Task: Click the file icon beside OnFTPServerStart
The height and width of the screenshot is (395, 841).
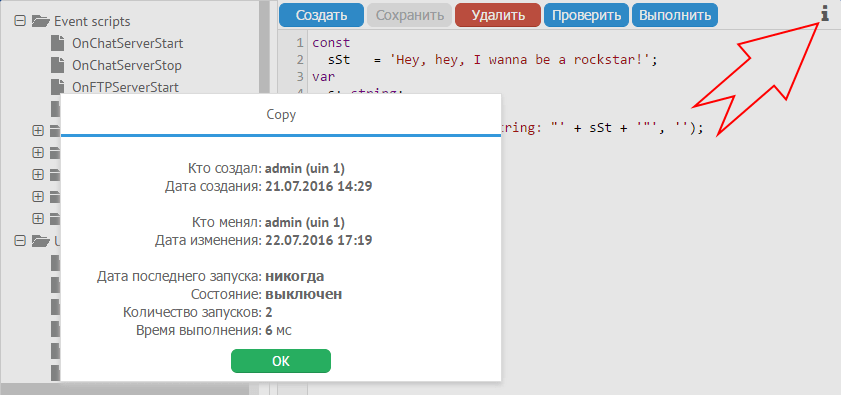Action: (57, 87)
